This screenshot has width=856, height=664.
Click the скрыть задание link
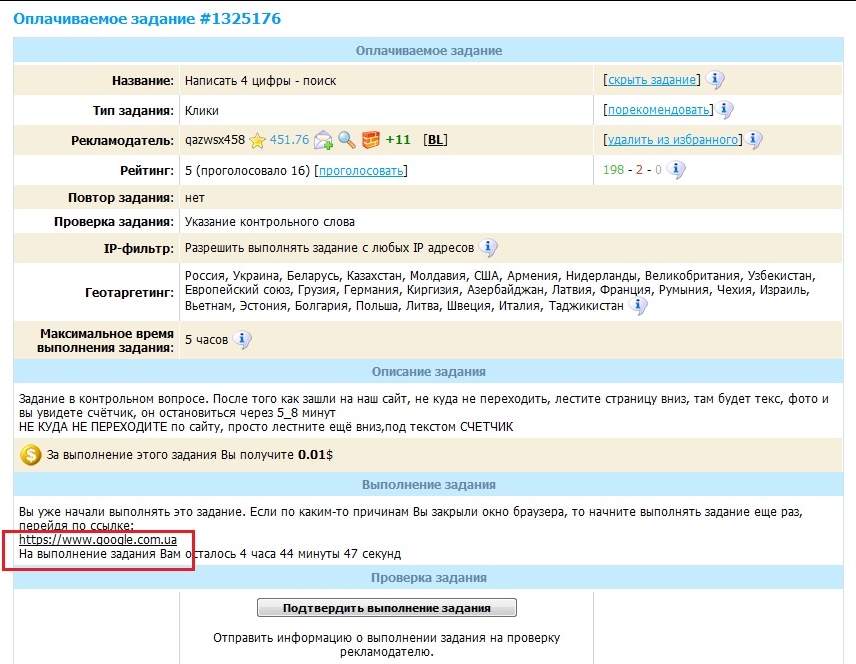652,80
